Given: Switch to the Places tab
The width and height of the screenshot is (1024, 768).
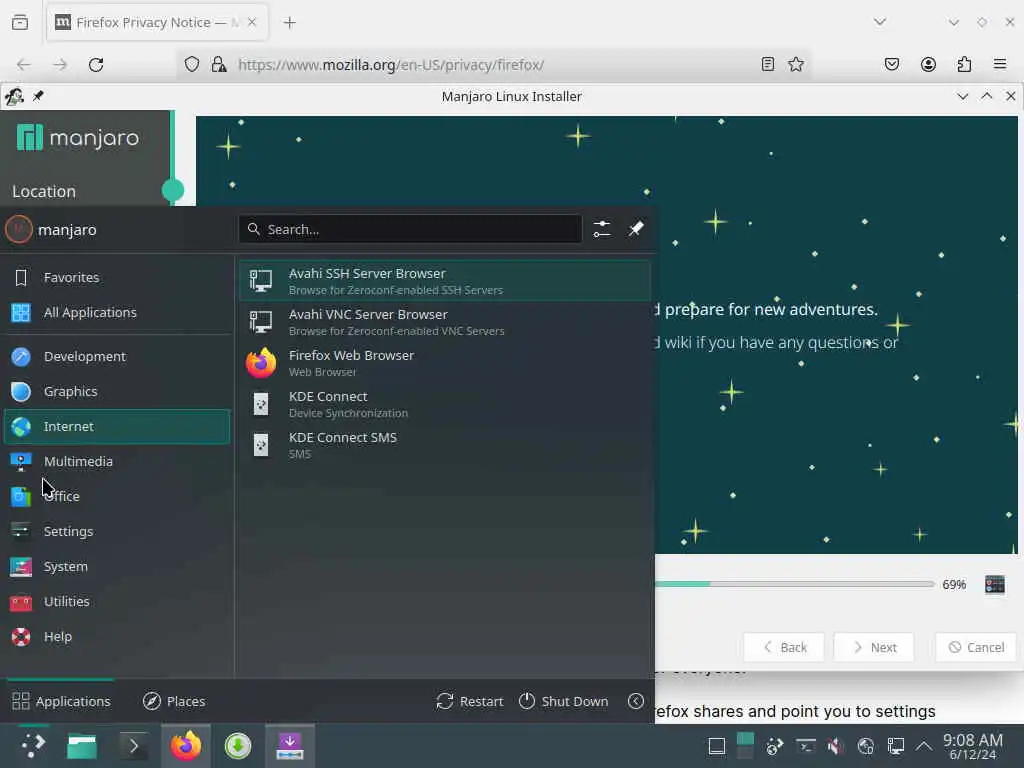Looking at the screenshot, I should point(174,701).
